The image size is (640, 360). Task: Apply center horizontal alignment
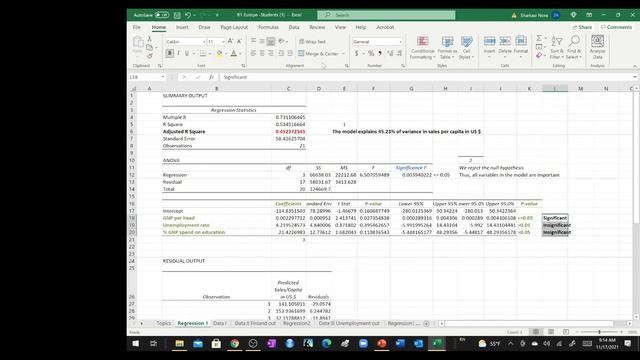coord(262,53)
